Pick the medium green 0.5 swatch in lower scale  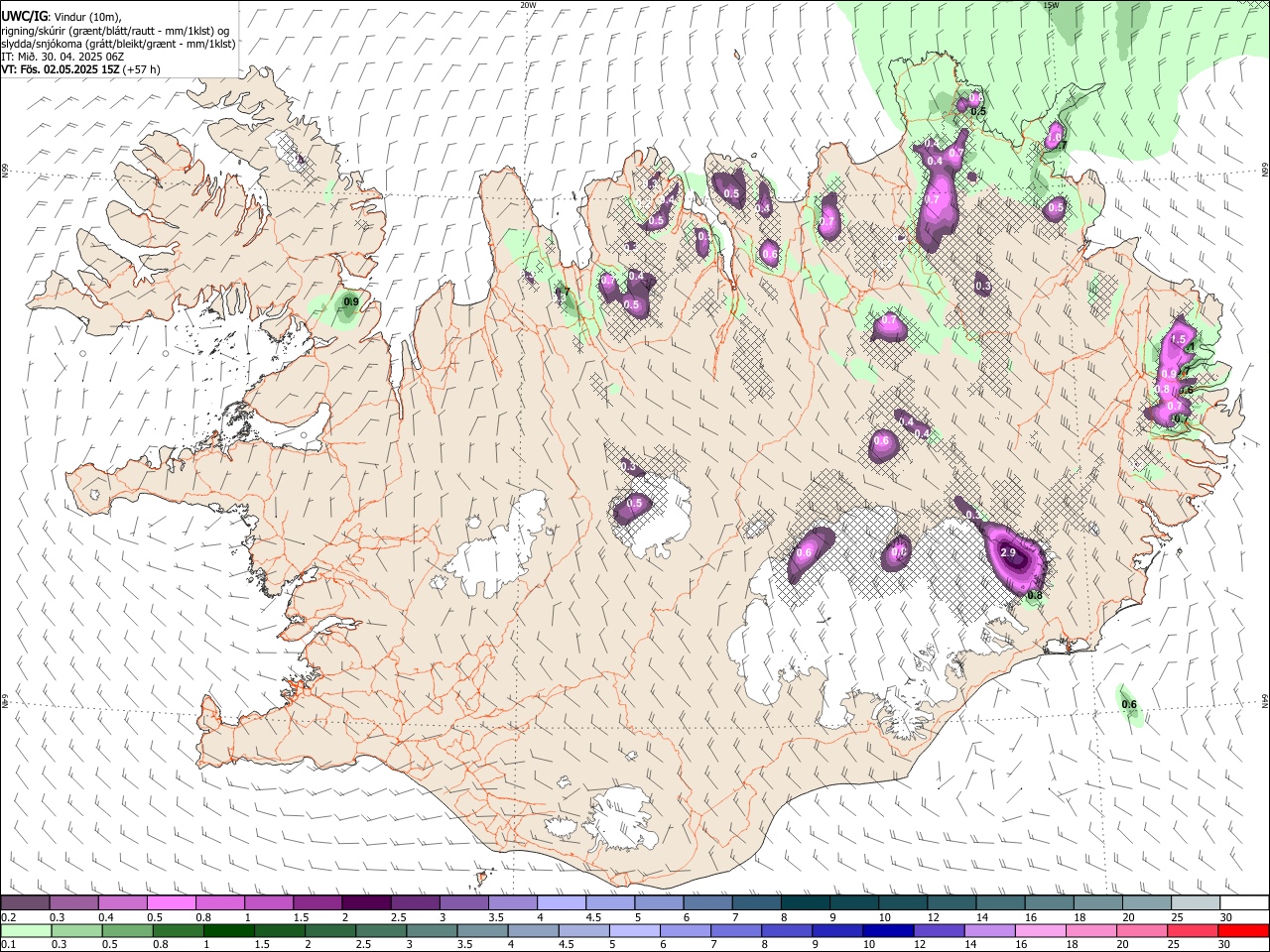tap(127, 930)
